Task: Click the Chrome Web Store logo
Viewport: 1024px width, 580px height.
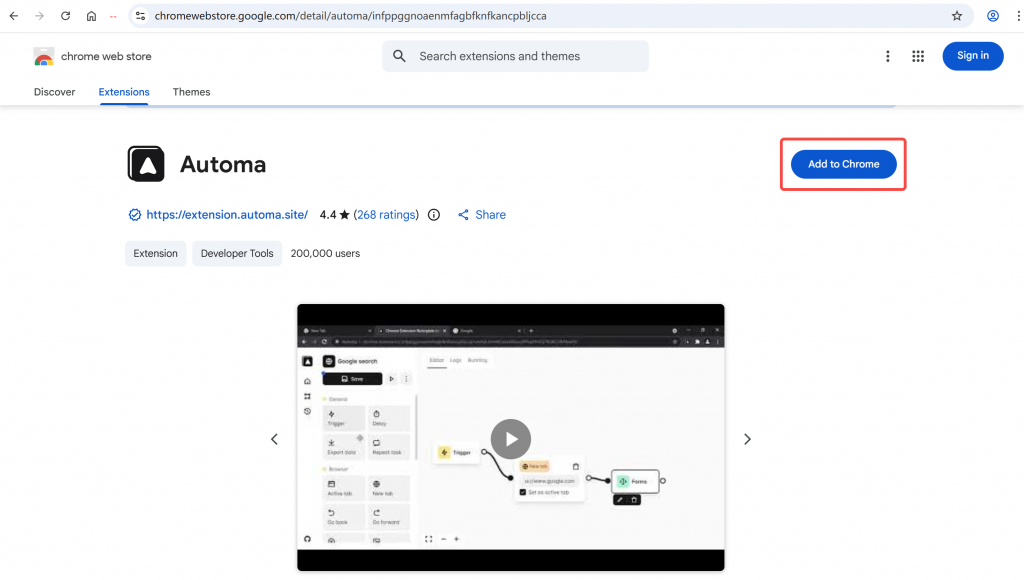Action: (44, 57)
